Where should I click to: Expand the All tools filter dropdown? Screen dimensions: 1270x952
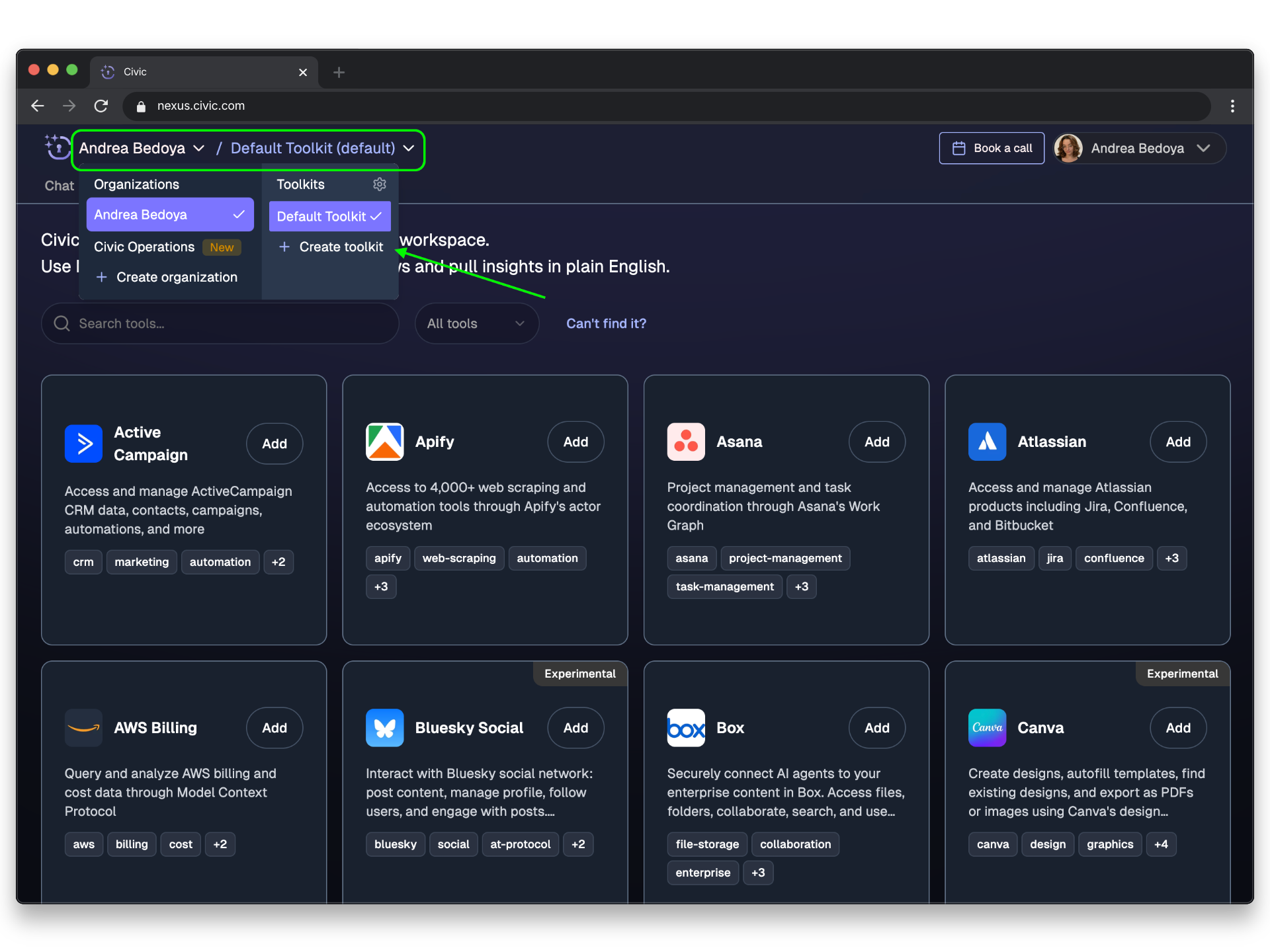pyautogui.click(x=476, y=323)
